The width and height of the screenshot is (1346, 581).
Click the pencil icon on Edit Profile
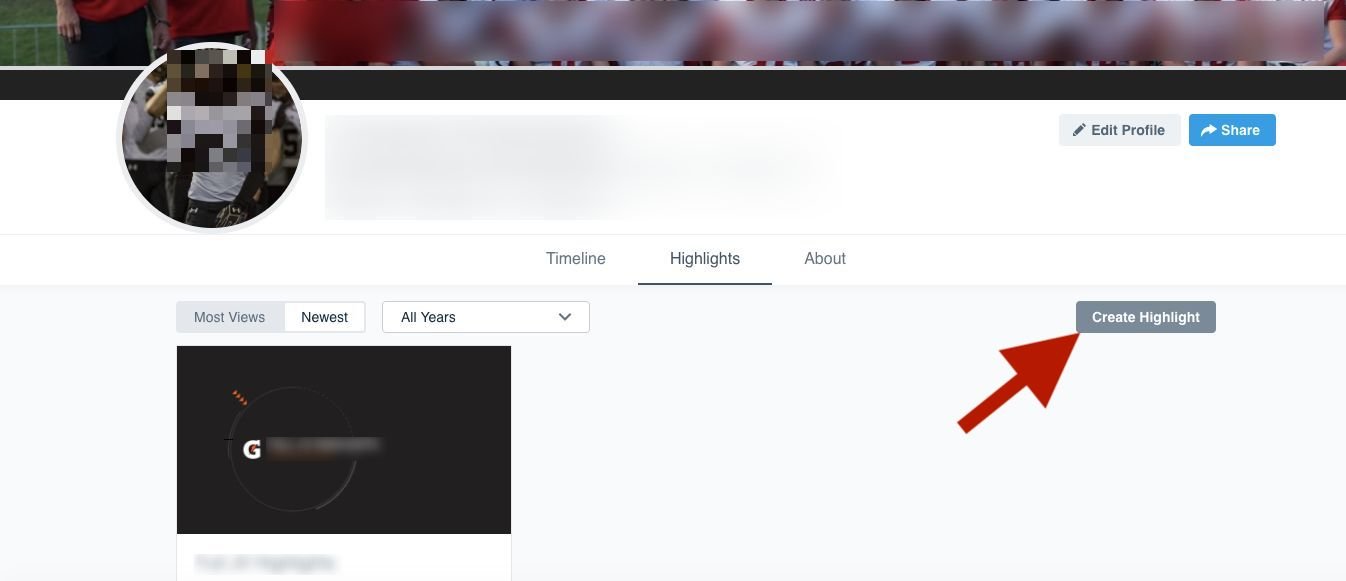click(x=1079, y=130)
